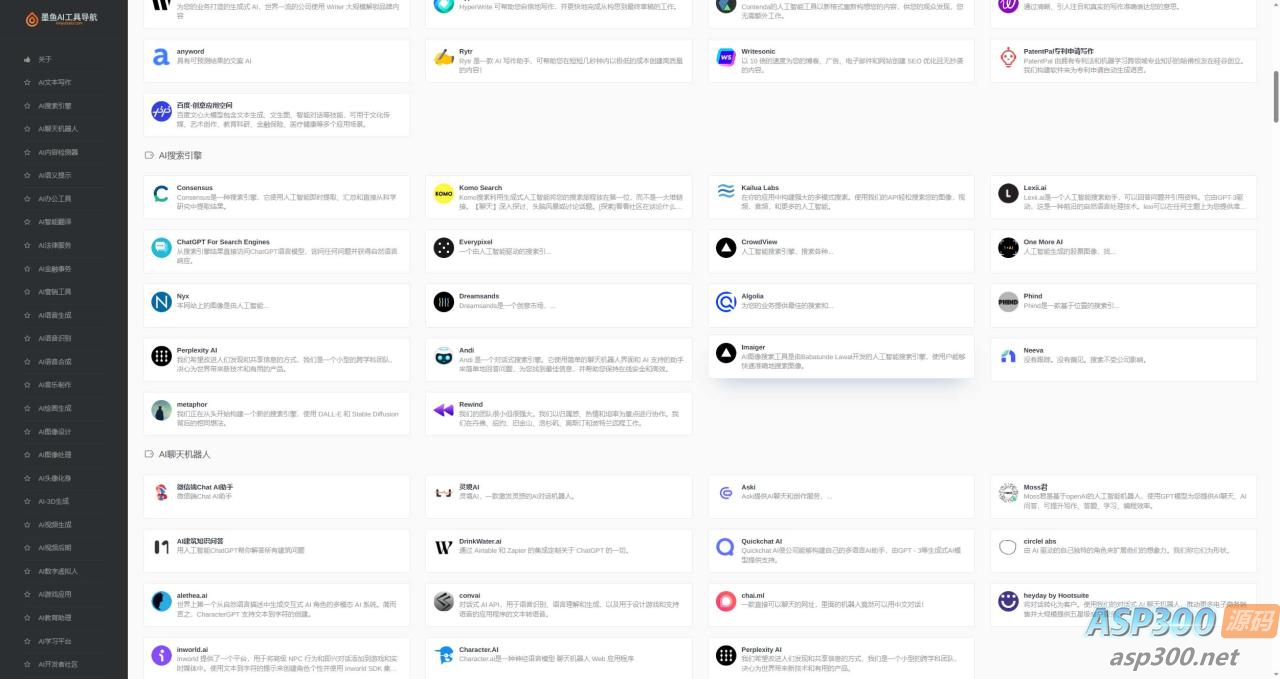Open the Komo Search yellow icon
1280x679 pixels.
444,193
